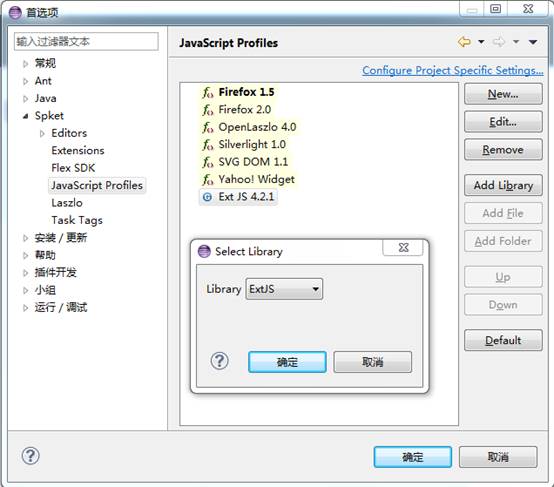The height and width of the screenshot is (487, 554).
Task: Click the Silverlight 1.0 profile icon
Action: tap(208, 145)
